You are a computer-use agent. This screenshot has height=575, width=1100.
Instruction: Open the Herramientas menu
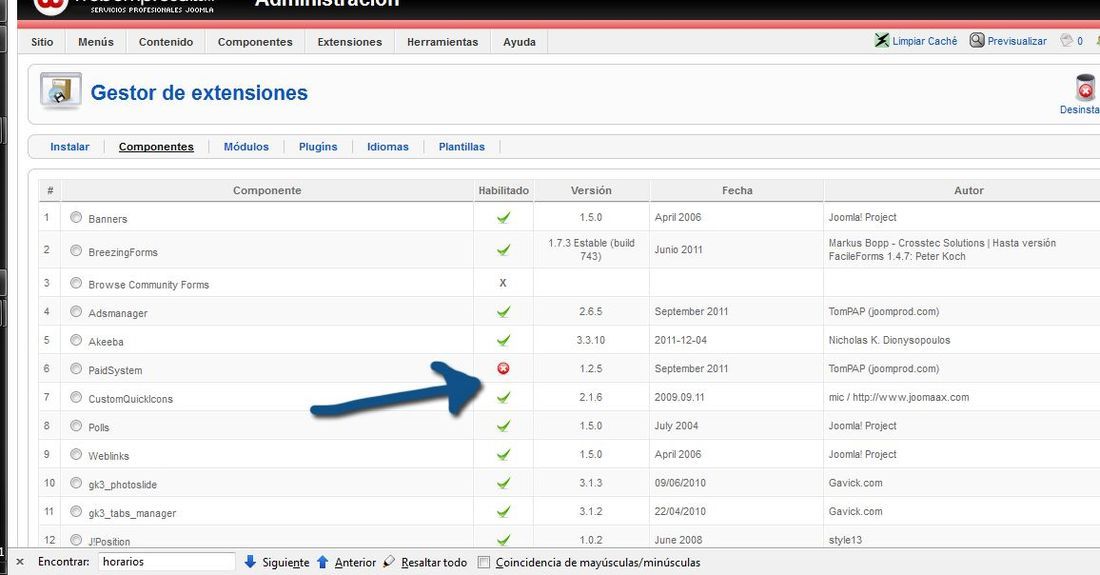pyautogui.click(x=442, y=41)
